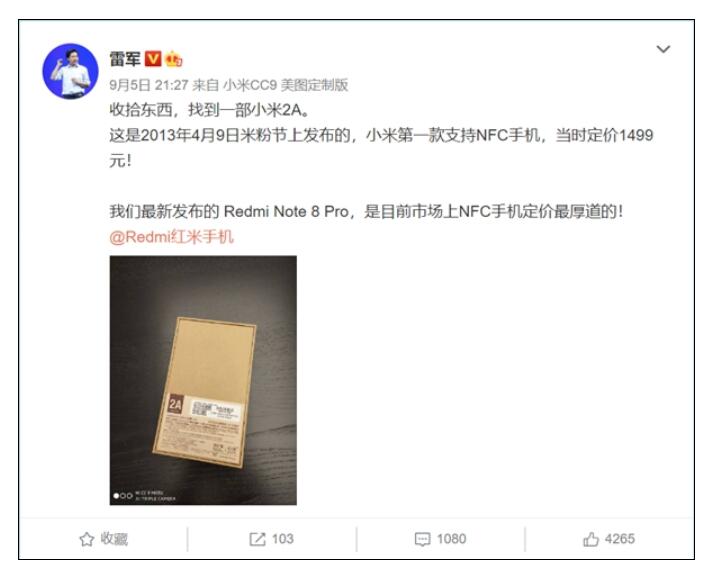Click the first line mentioning 小米2A
Image resolution: width=708 pixels, height=571 pixels.
(210, 110)
